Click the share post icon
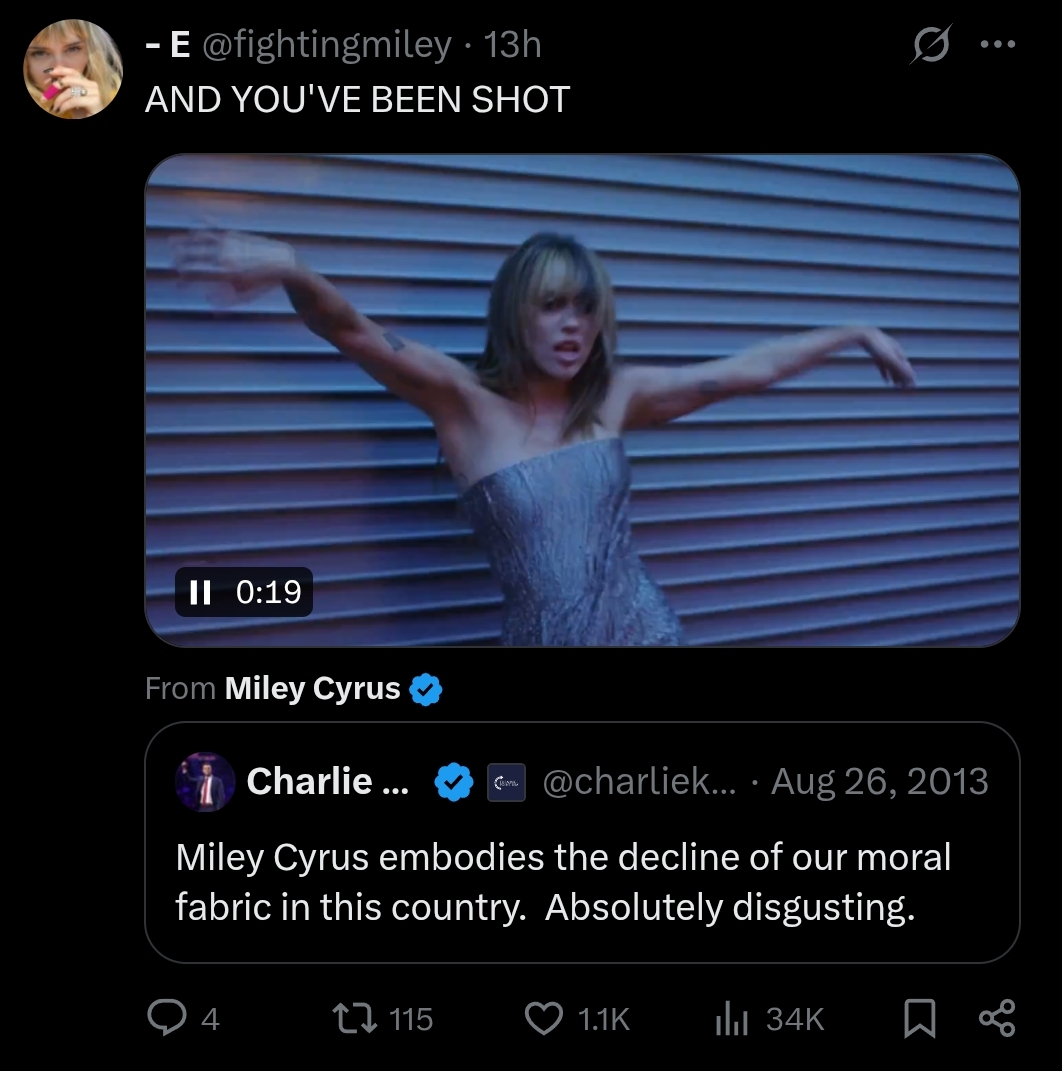Screen dimensions: 1062x1071 click(997, 1018)
